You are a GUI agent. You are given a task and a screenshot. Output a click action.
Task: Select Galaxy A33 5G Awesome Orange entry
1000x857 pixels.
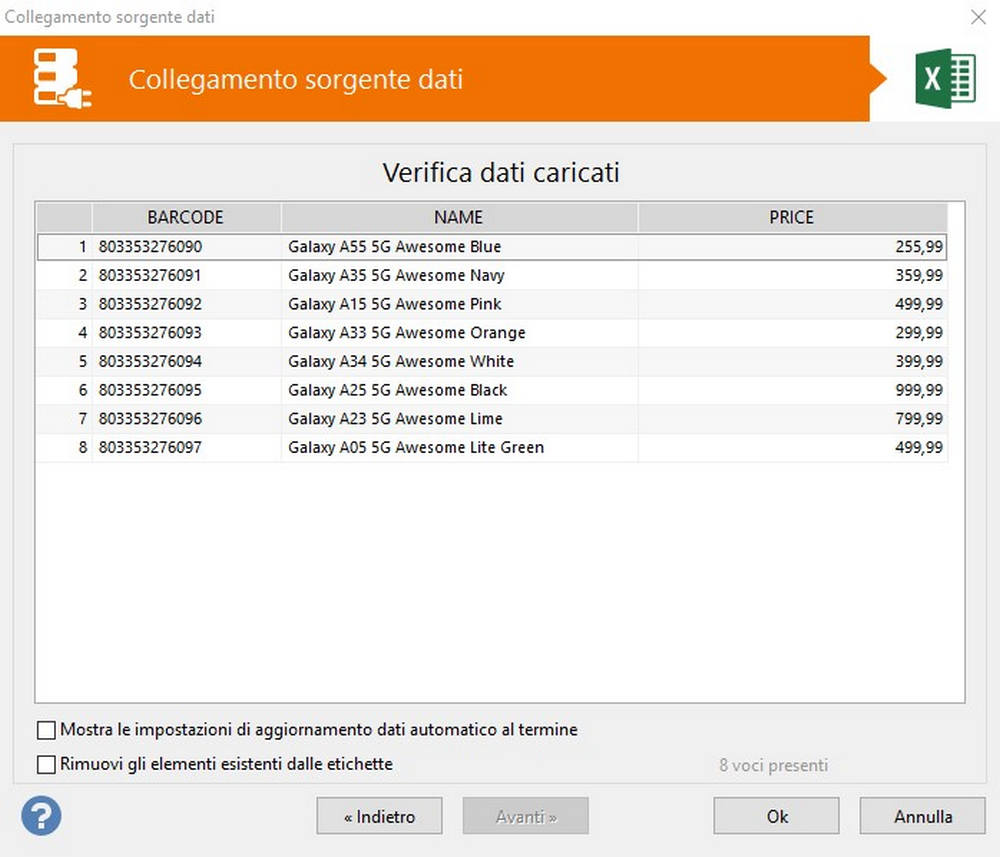406,333
